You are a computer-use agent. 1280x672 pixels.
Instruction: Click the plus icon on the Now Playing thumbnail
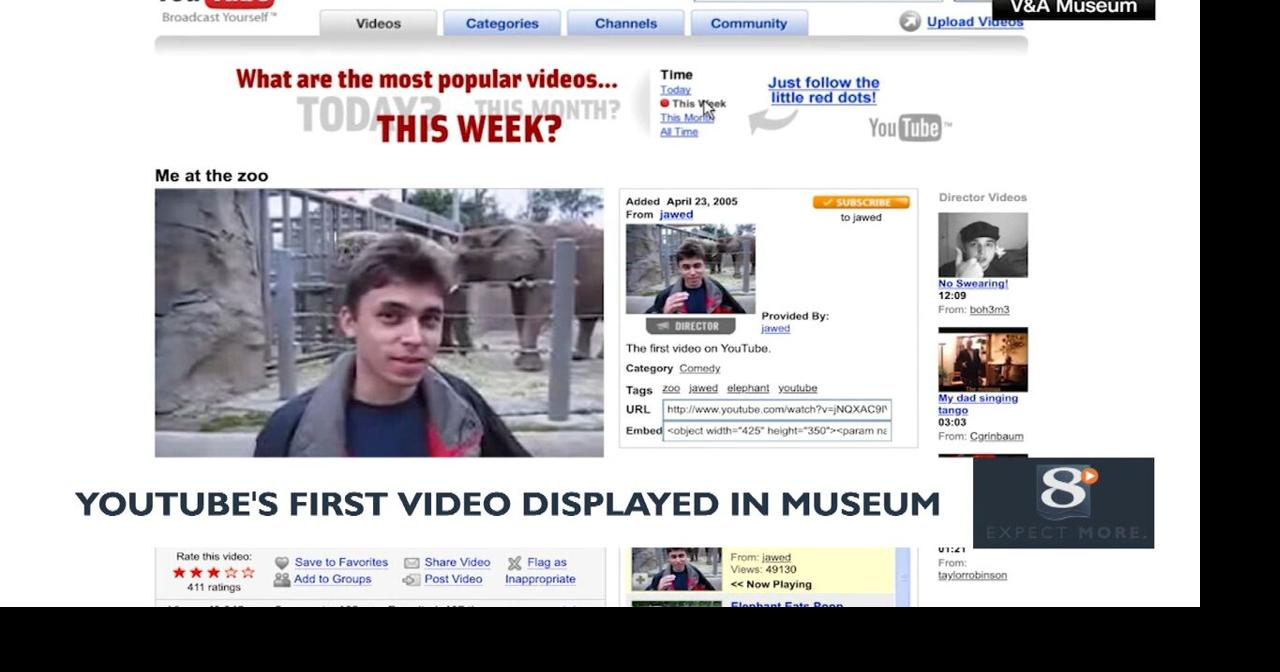coord(641,578)
